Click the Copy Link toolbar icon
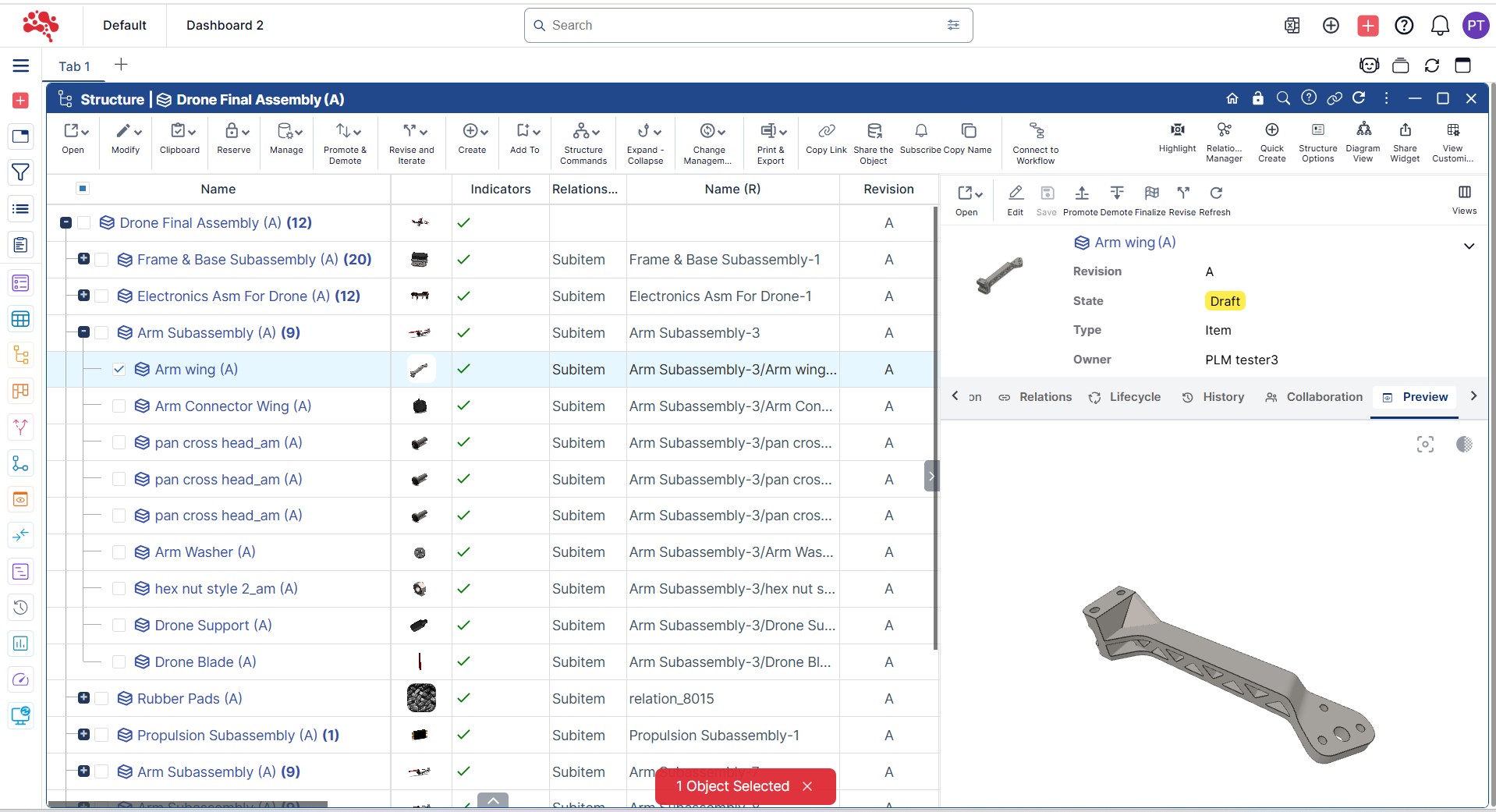 (826, 132)
